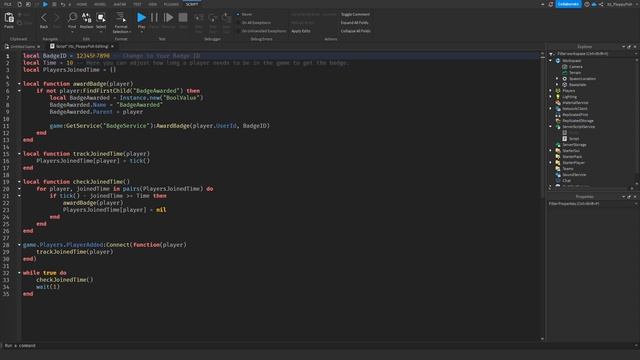Go Back in script navigation
Screen dimensions: 640x360
[44, 20]
